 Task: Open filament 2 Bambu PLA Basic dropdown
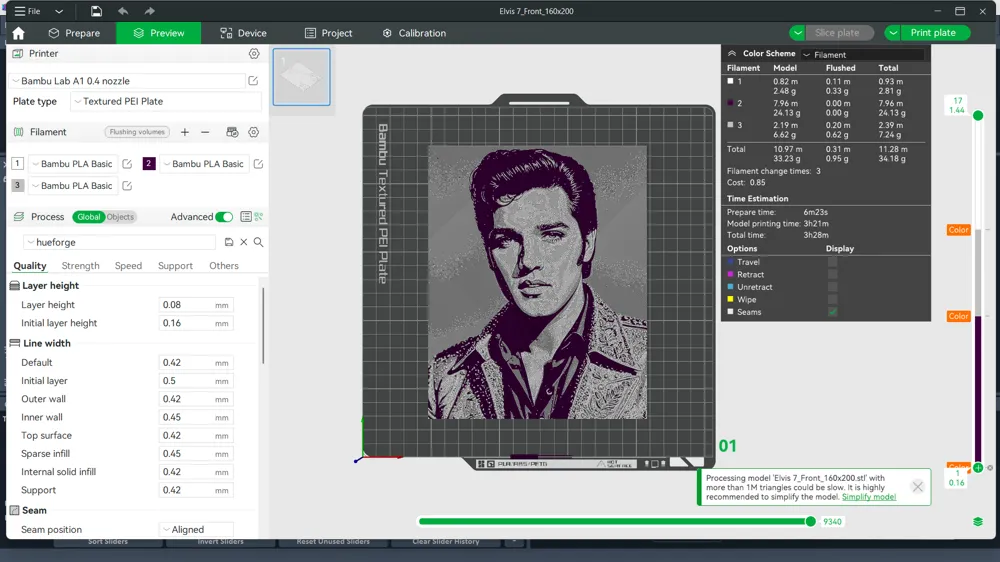[x=204, y=164]
